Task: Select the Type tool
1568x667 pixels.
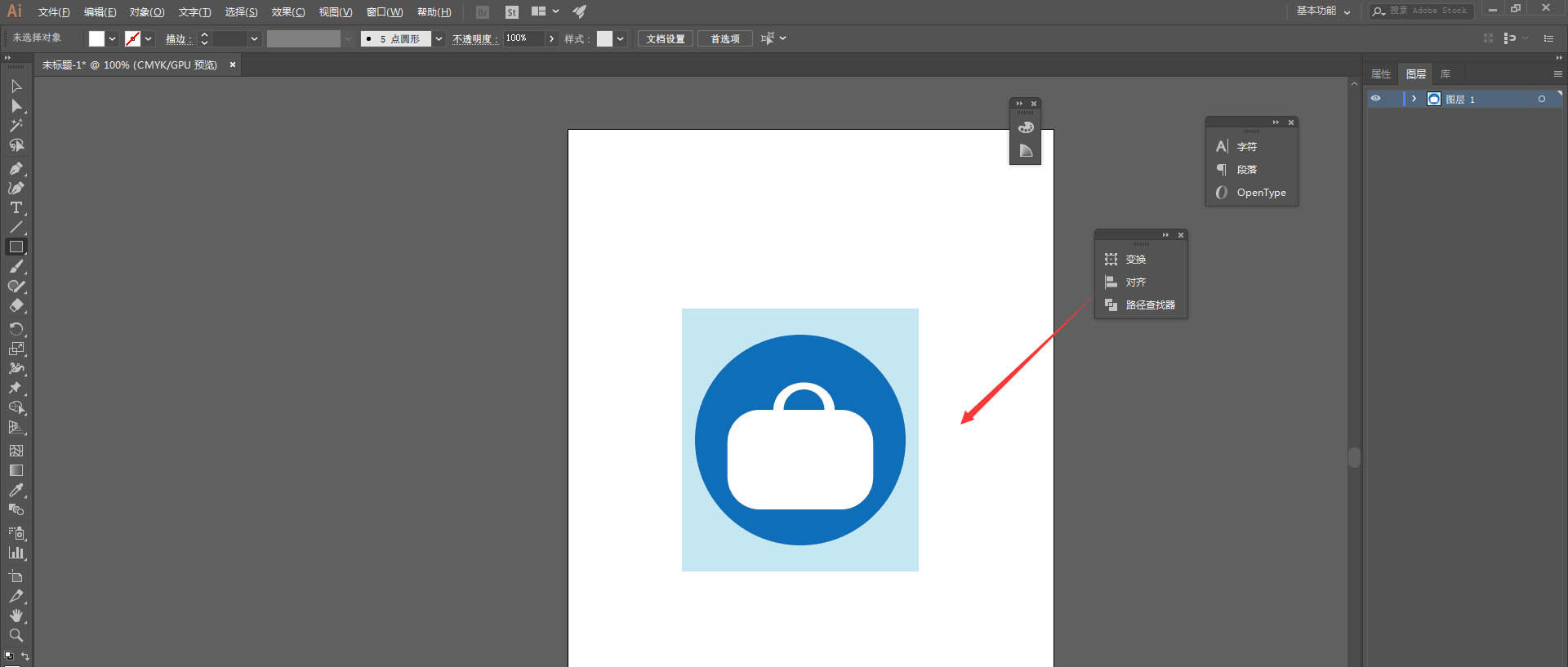Action: [x=16, y=208]
